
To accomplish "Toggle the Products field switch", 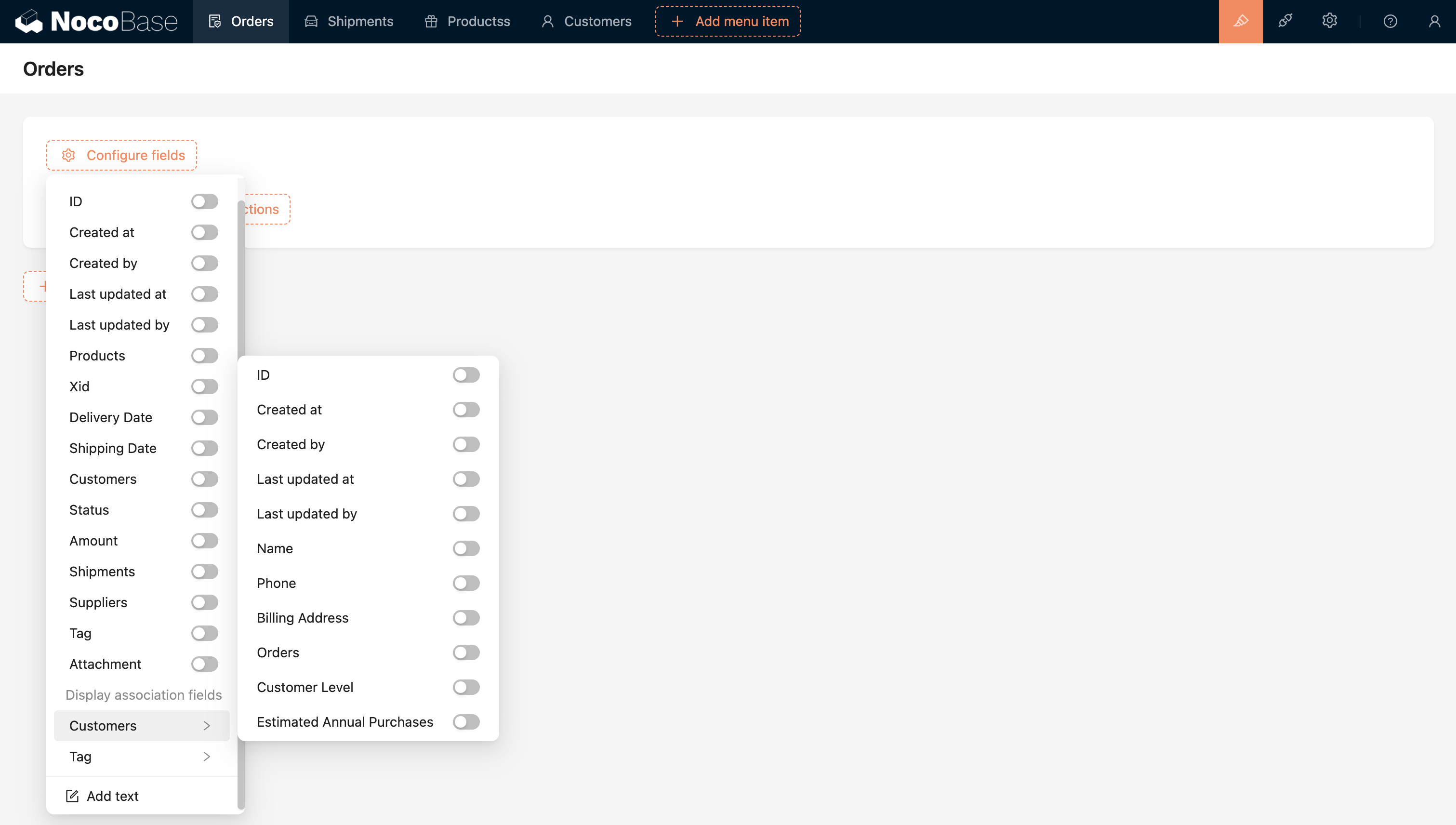I will [204, 356].
